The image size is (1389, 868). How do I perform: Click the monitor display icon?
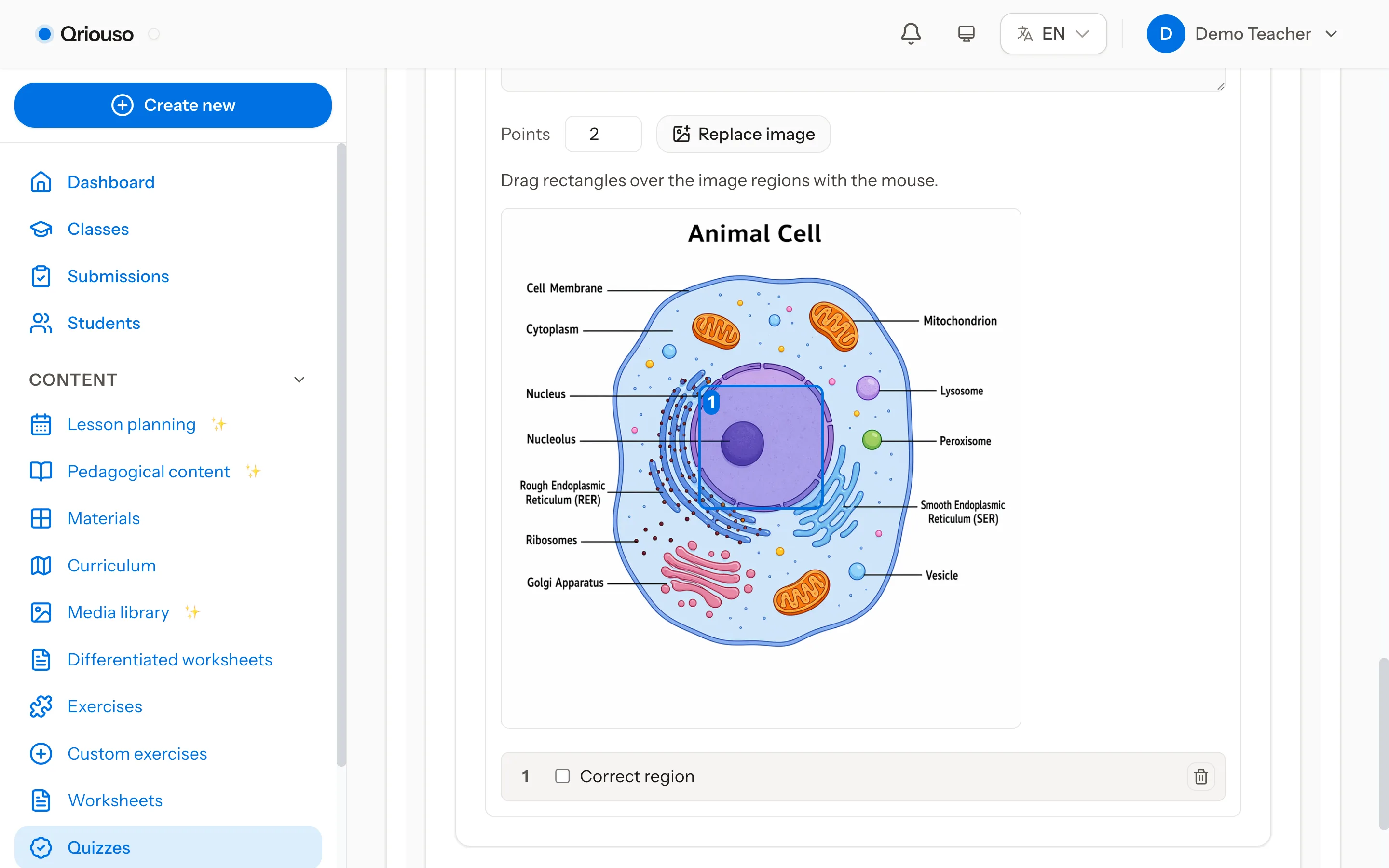pos(966,34)
